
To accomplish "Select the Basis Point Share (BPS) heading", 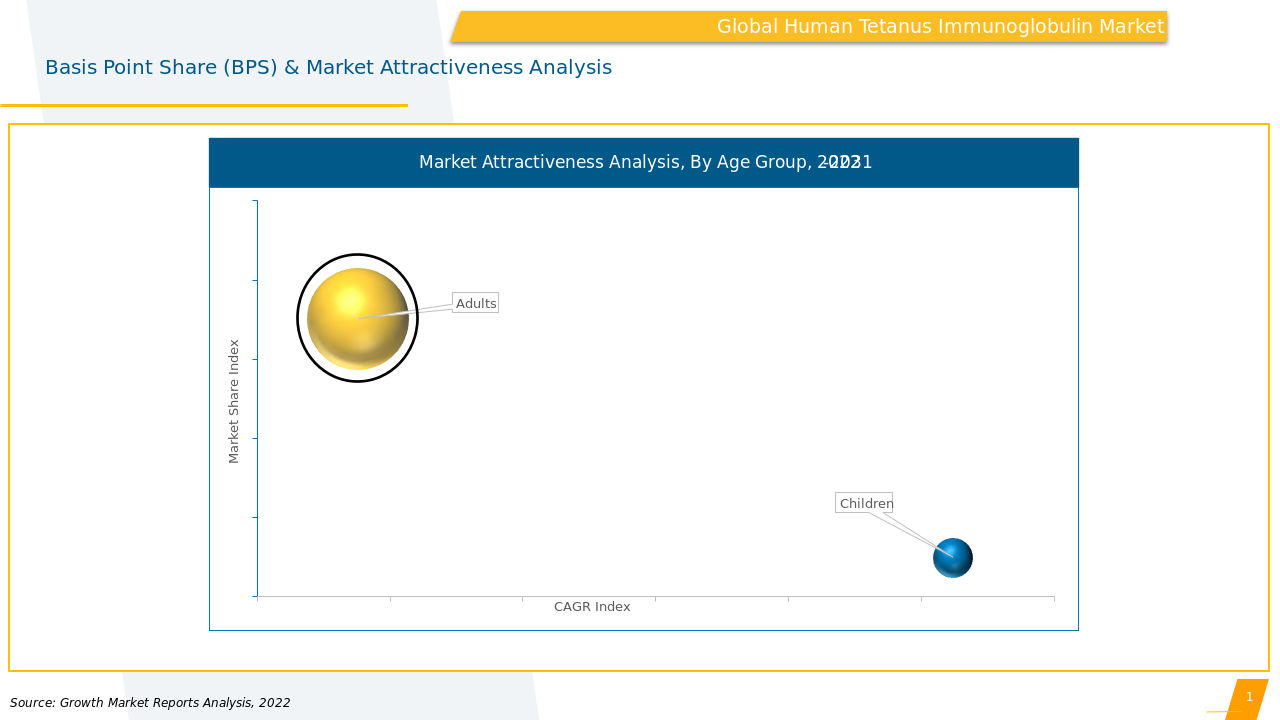I will click(x=328, y=68).
